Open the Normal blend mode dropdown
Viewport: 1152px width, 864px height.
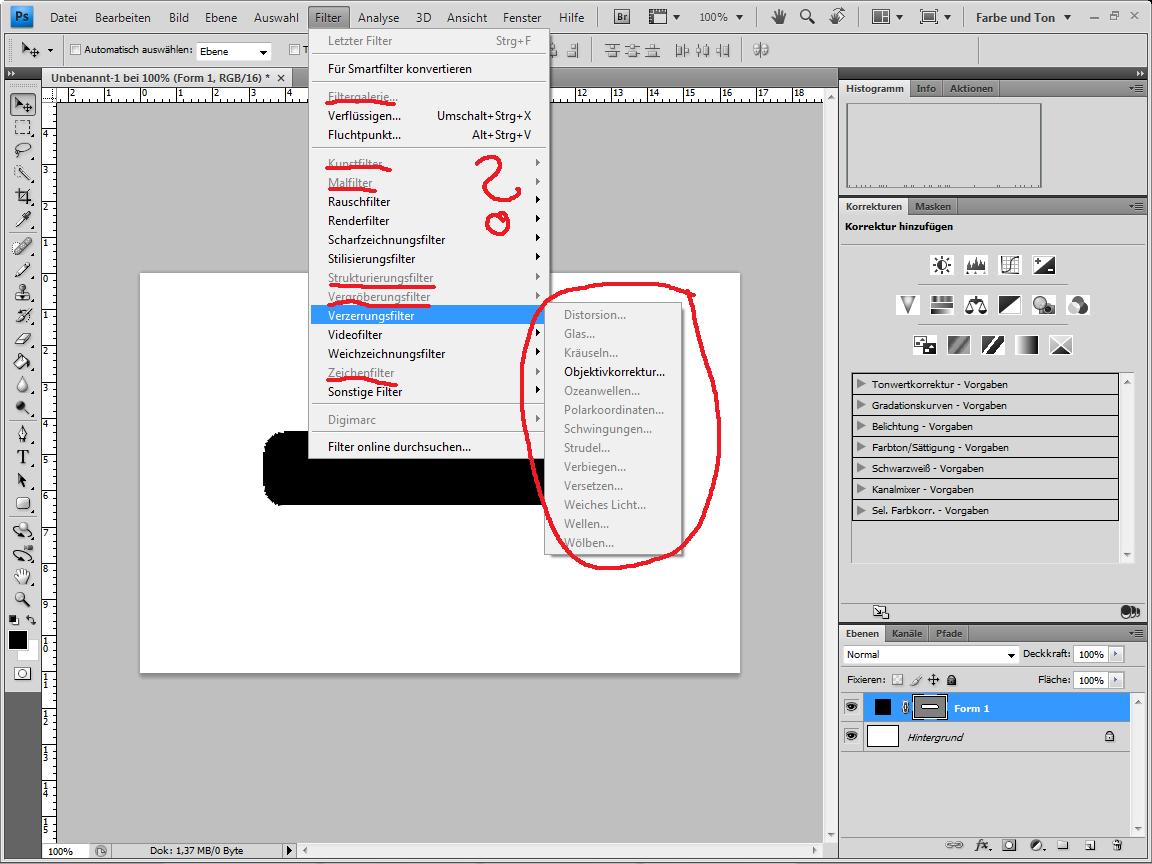(x=931, y=655)
